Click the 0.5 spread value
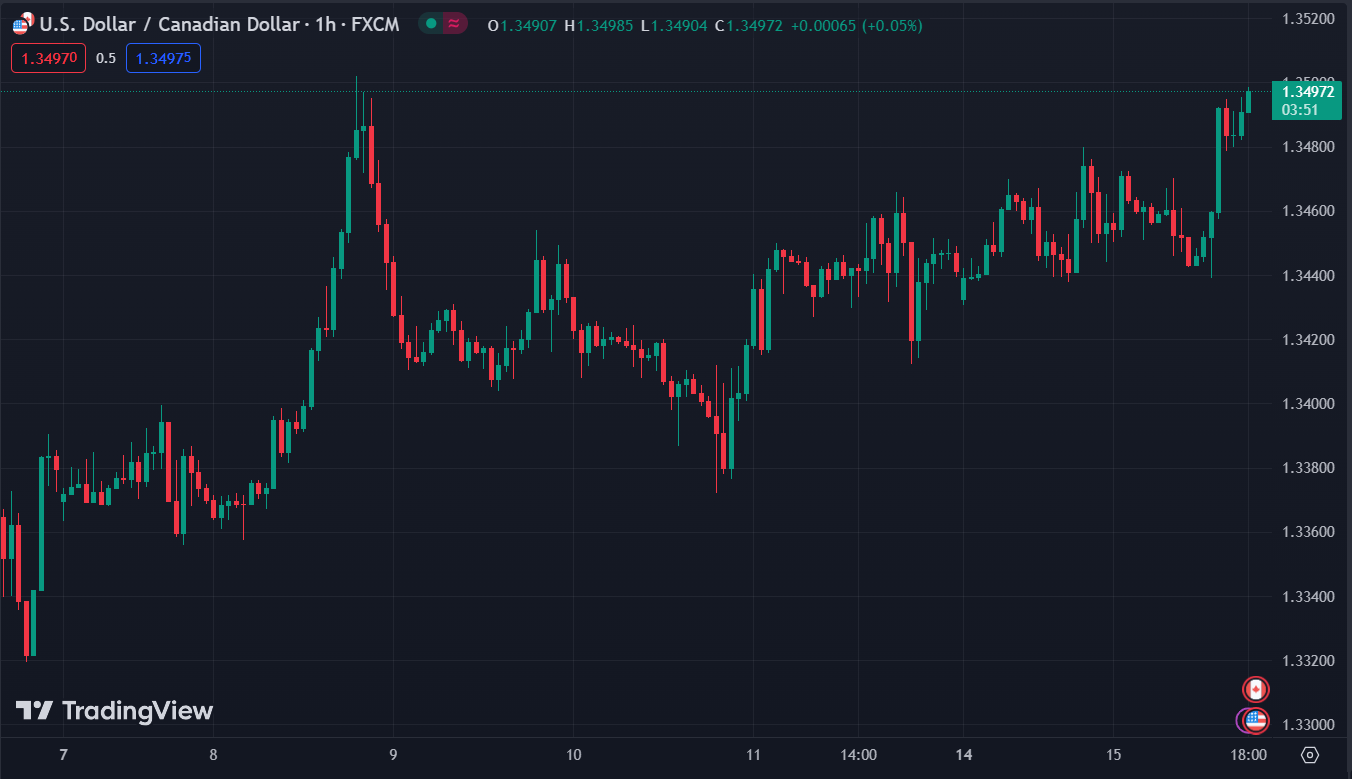The height and width of the screenshot is (779, 1352). click(x=106, y=58)
